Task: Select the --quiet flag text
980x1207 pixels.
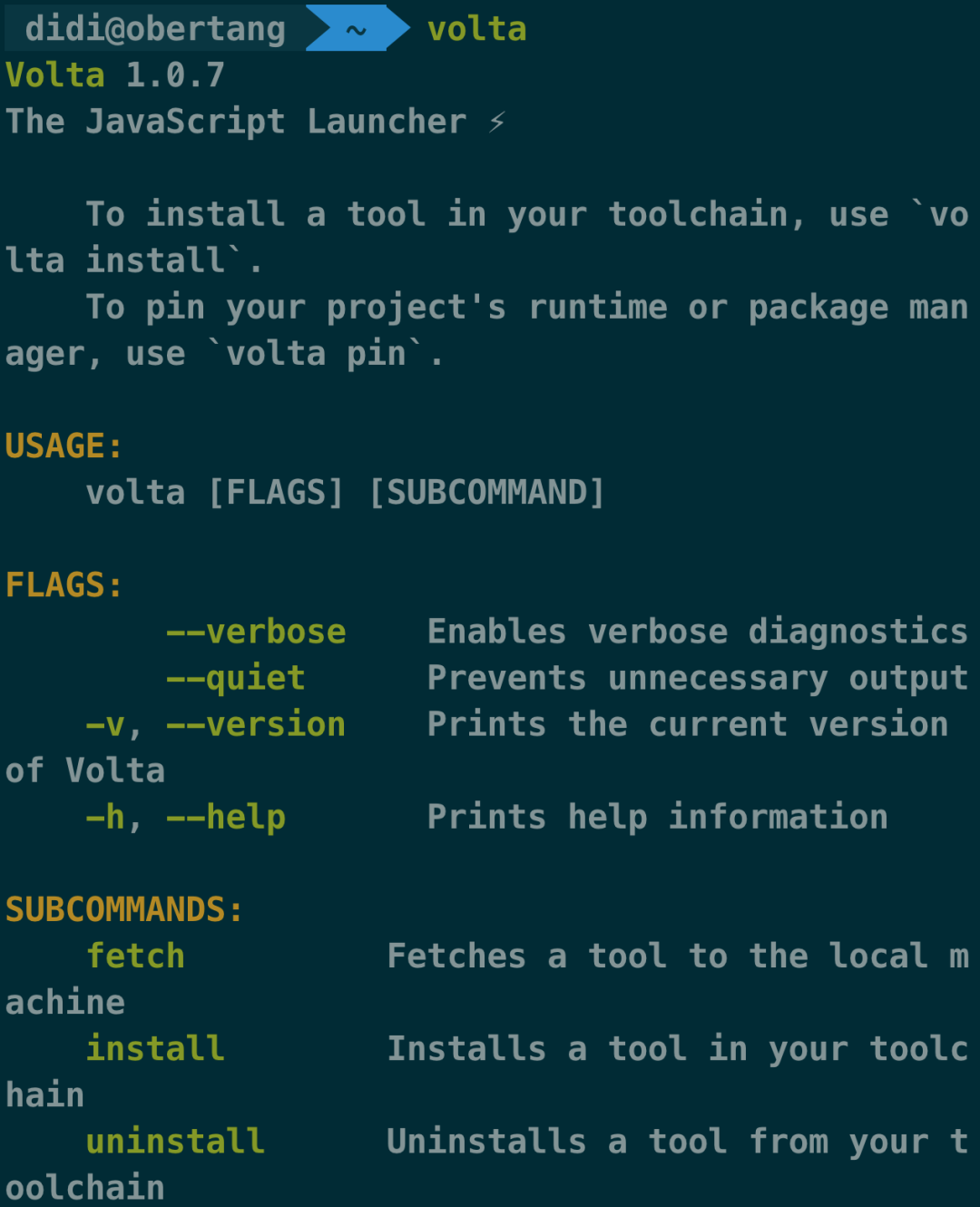Action: (x=236, y=678)
